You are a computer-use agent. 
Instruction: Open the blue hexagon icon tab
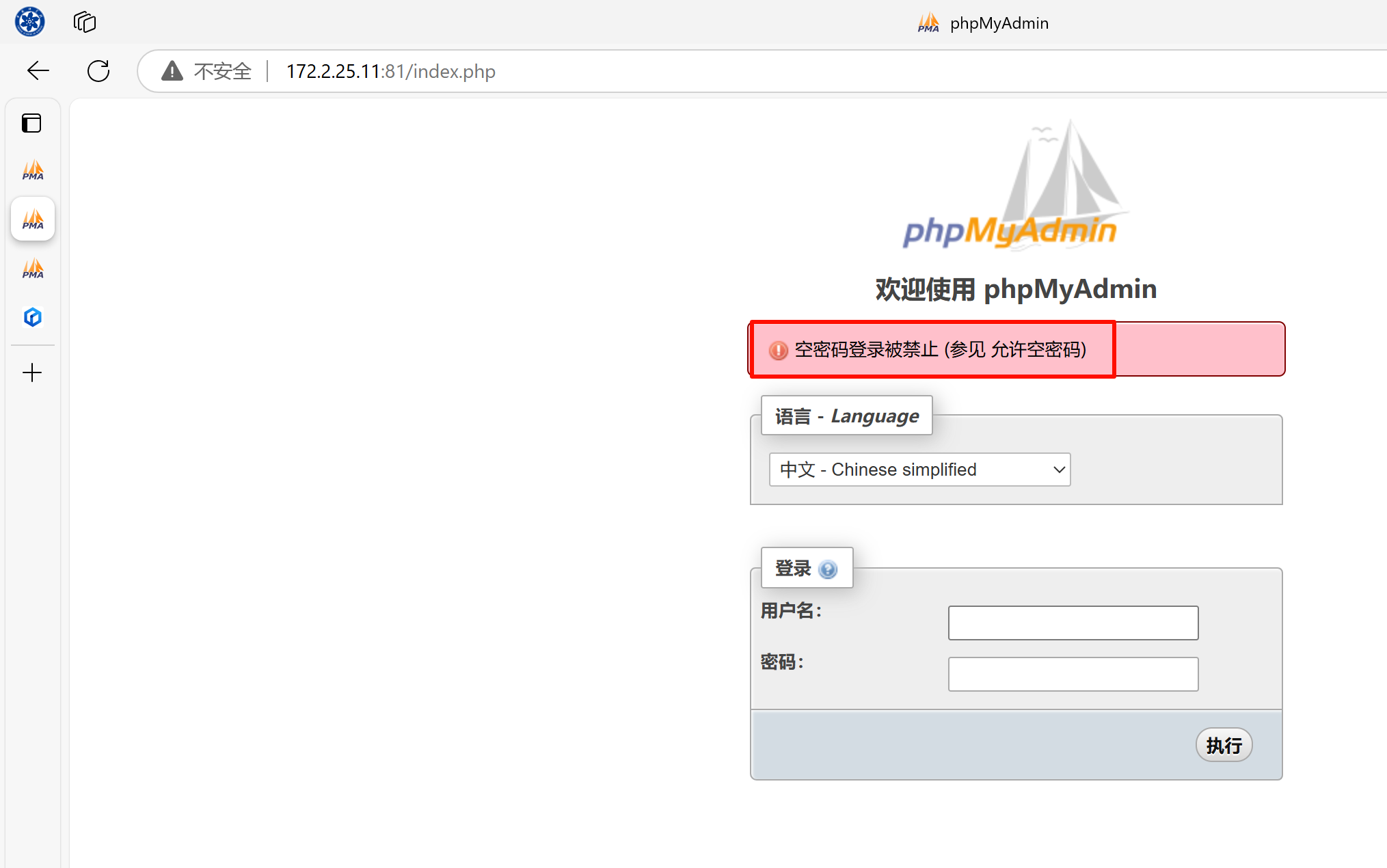pos(33,317)
